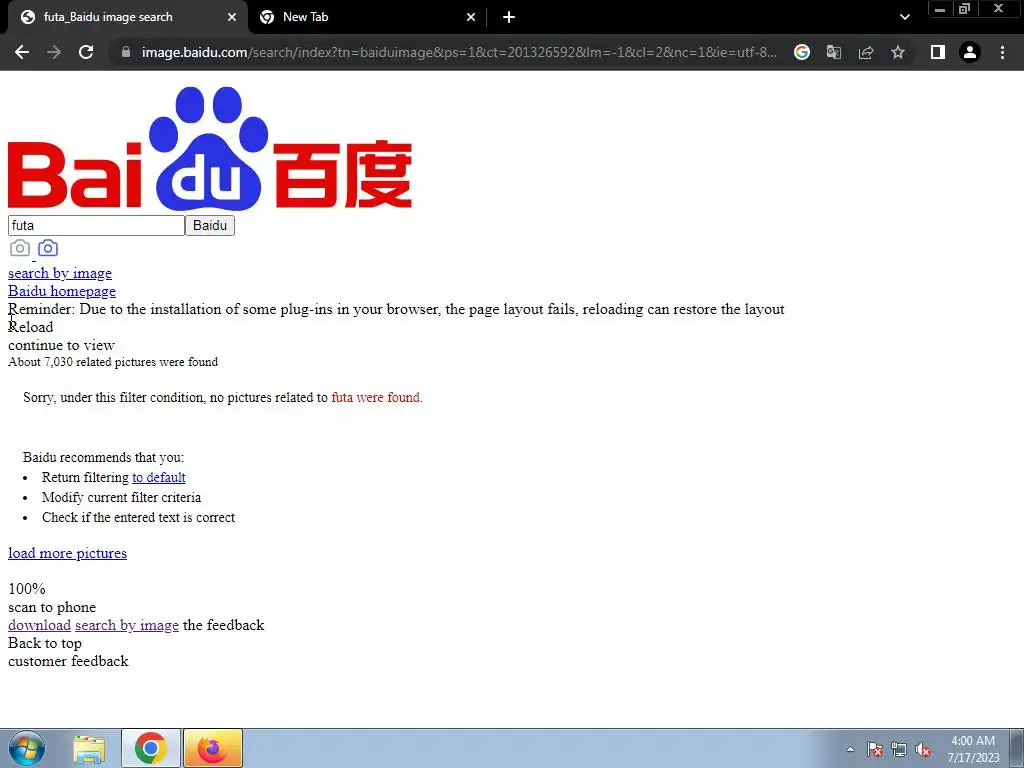Switch to the futa_Baidu image search tab
The width and height of the screenshot is (1024, 768).
tap(128, 17)
